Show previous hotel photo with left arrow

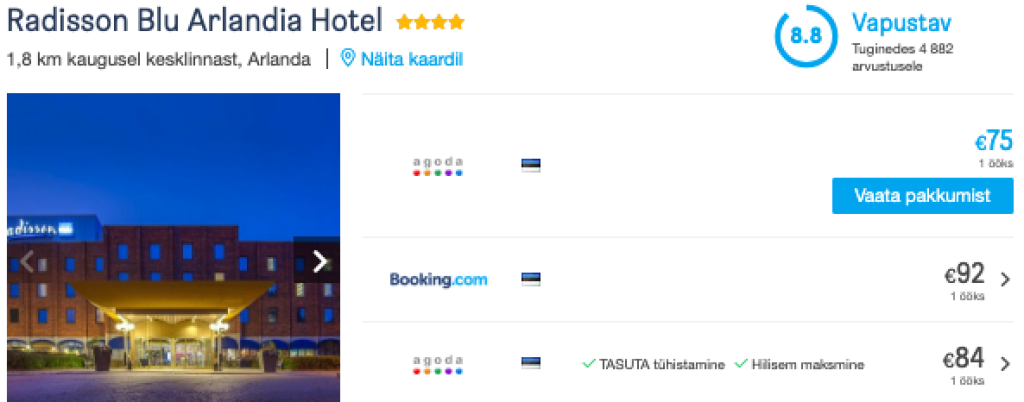(27, 261)
